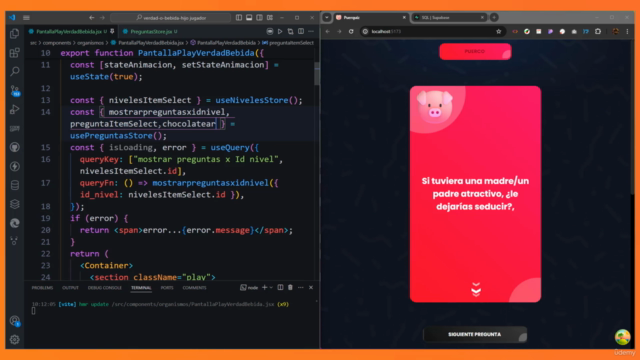Screen dimensions: 640x360
Task: Close the SQL | Supabase browser tab
Action: pyautogui.click(x=482, y=18)
